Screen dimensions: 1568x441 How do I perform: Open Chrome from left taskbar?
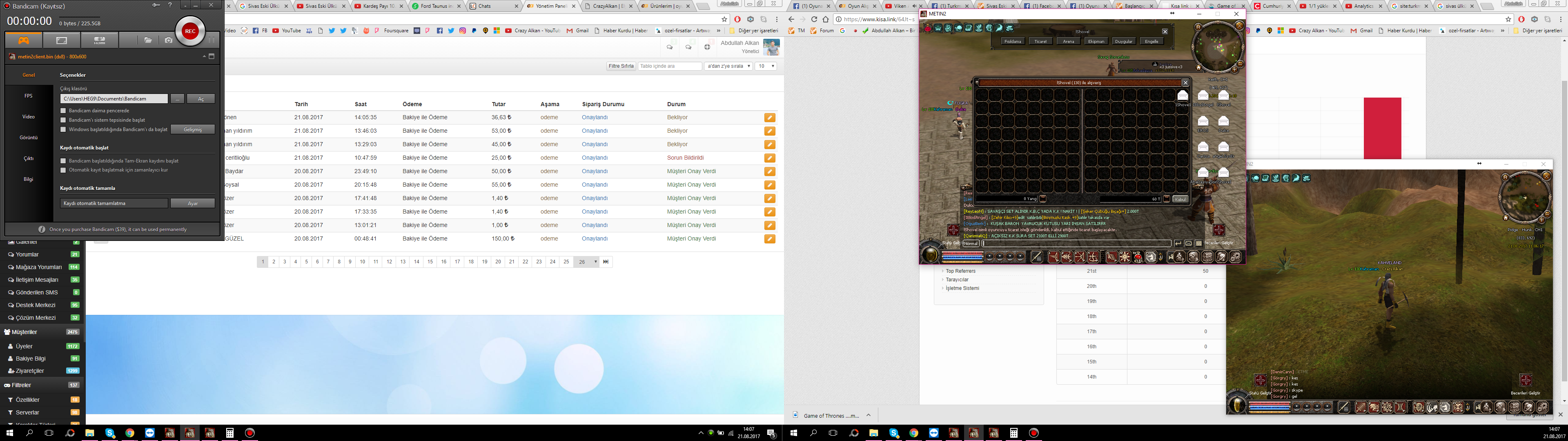(130, 433)
